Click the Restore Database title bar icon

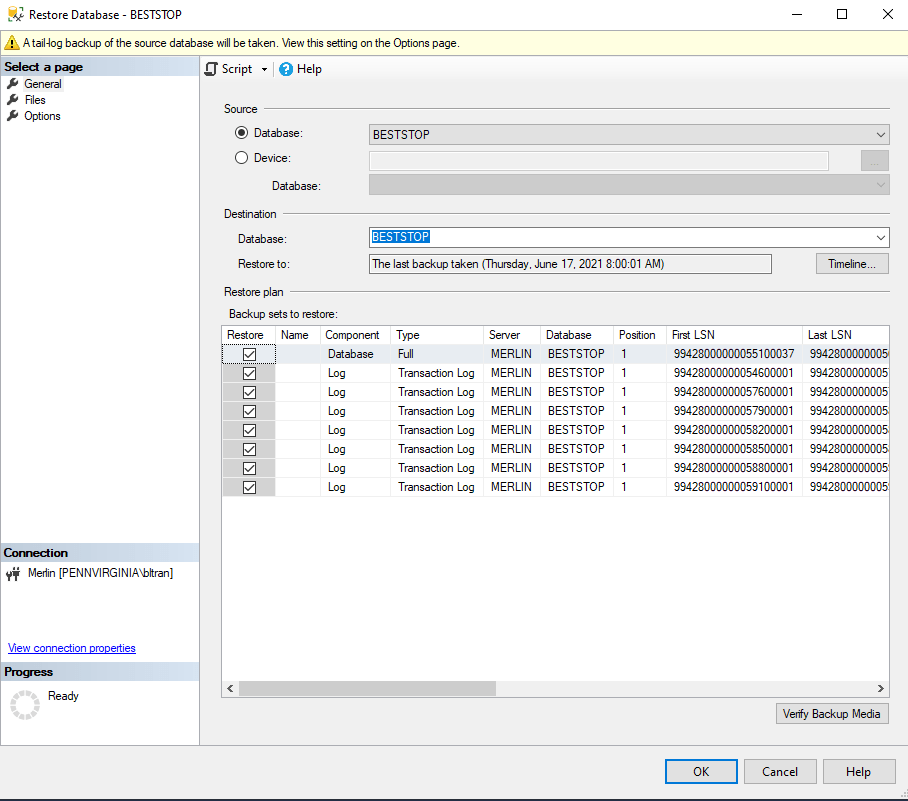[15, 15]
